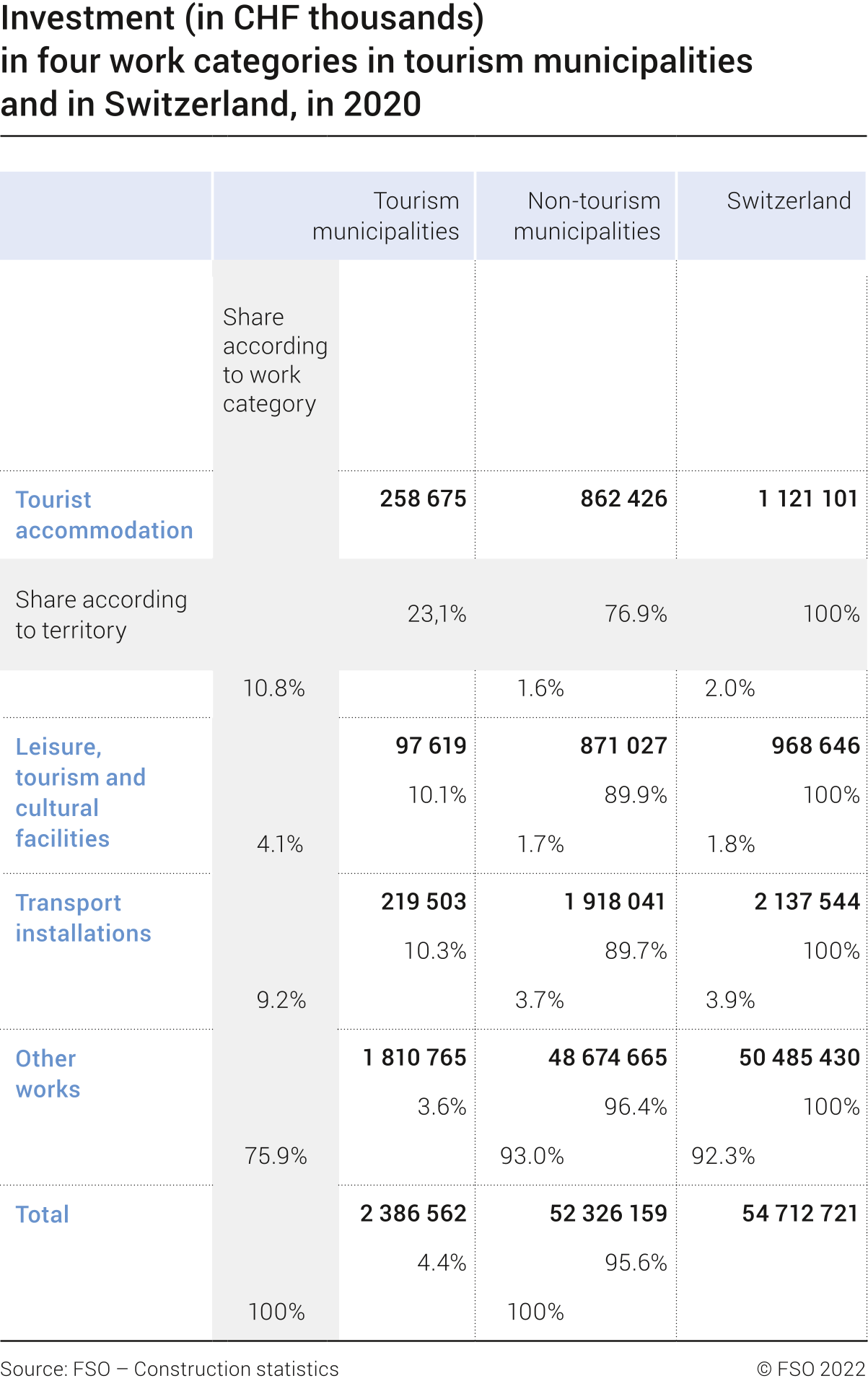This screenshot has width=868, height=1381.
Task: Click the © FSO 2022 copyright notice
Action: [810, 1369]
